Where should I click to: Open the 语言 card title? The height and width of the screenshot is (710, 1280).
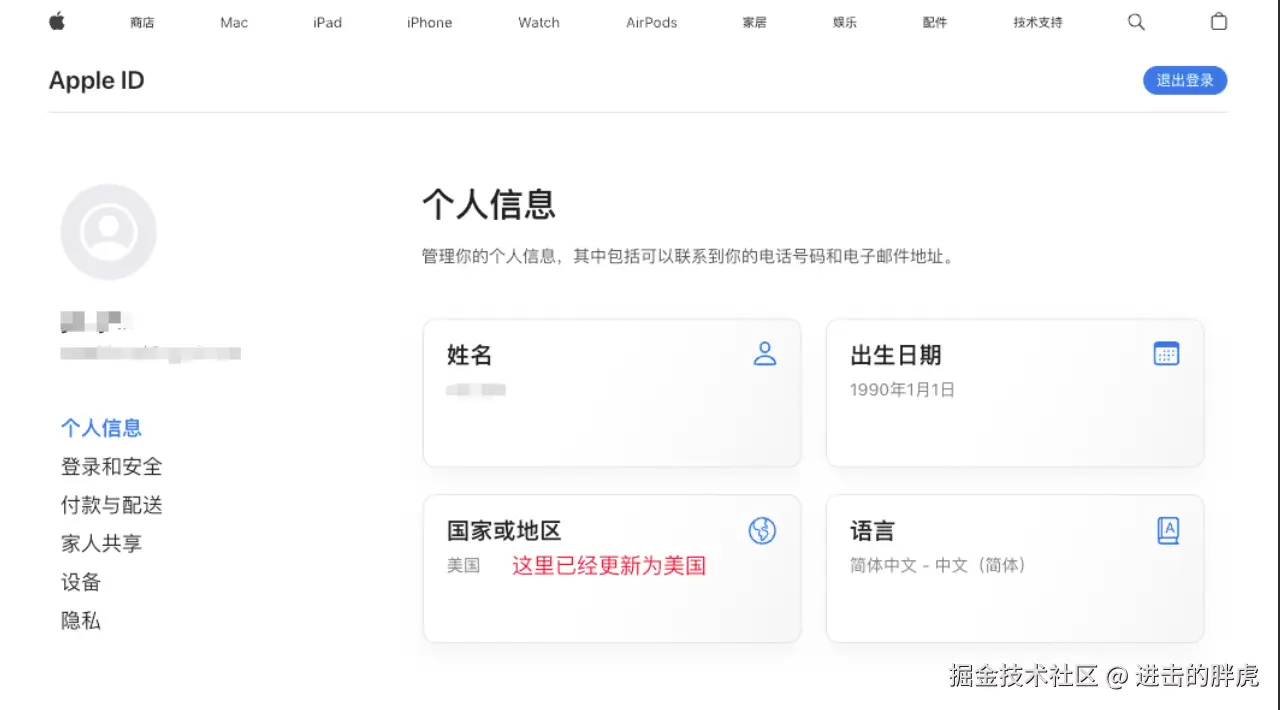[x=872, y=531]
